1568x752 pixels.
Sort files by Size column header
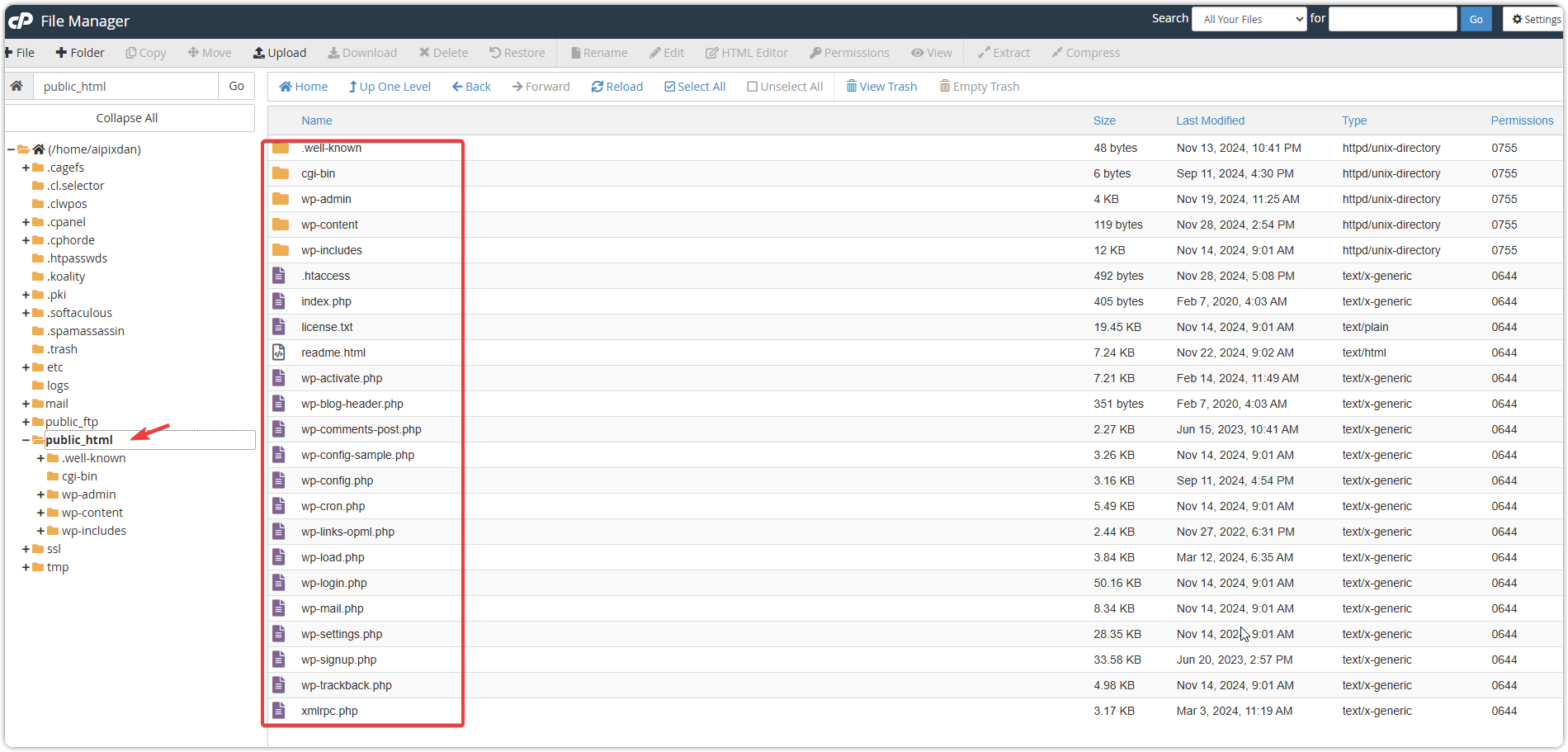tap(1104, 121)
